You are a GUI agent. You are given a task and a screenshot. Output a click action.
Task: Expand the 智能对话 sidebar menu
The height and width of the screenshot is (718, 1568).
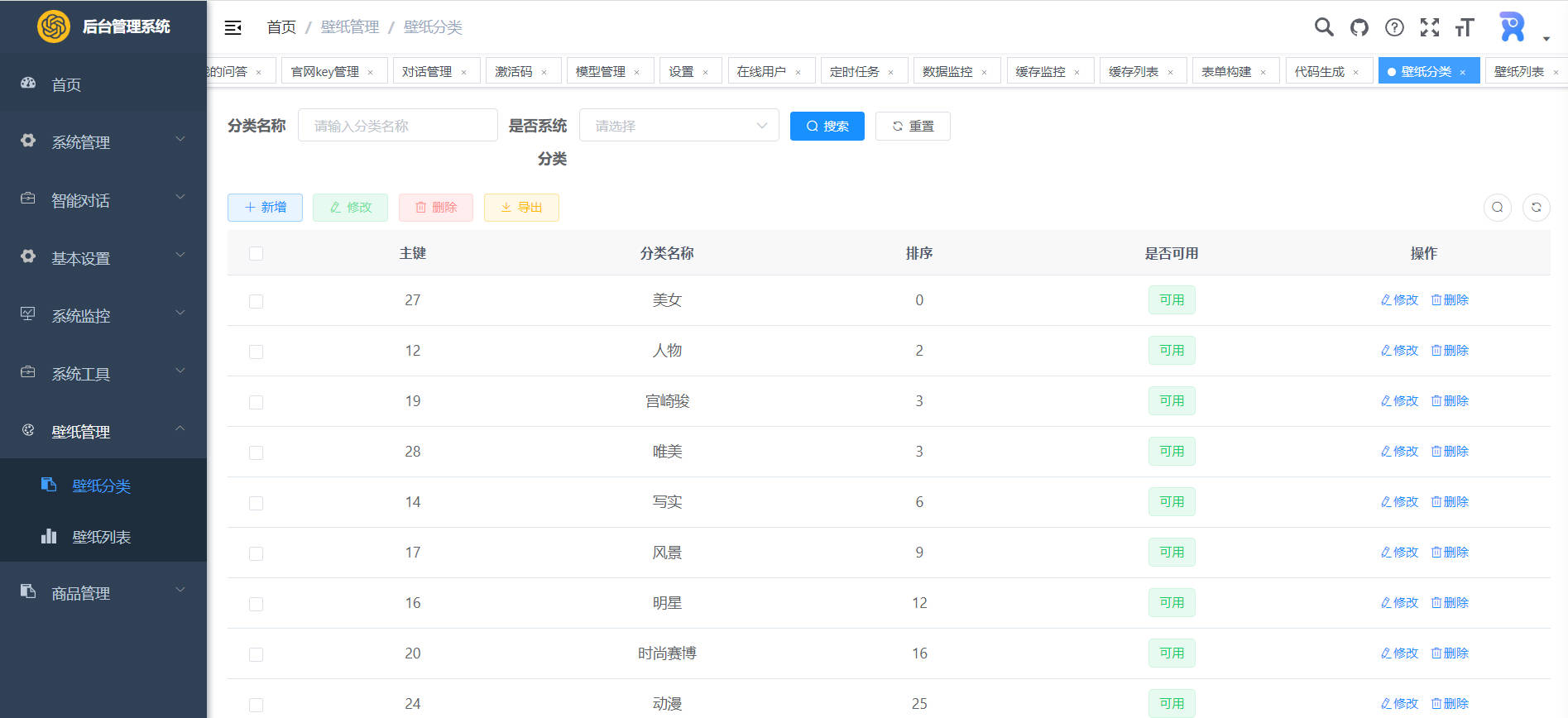[103, 200]
